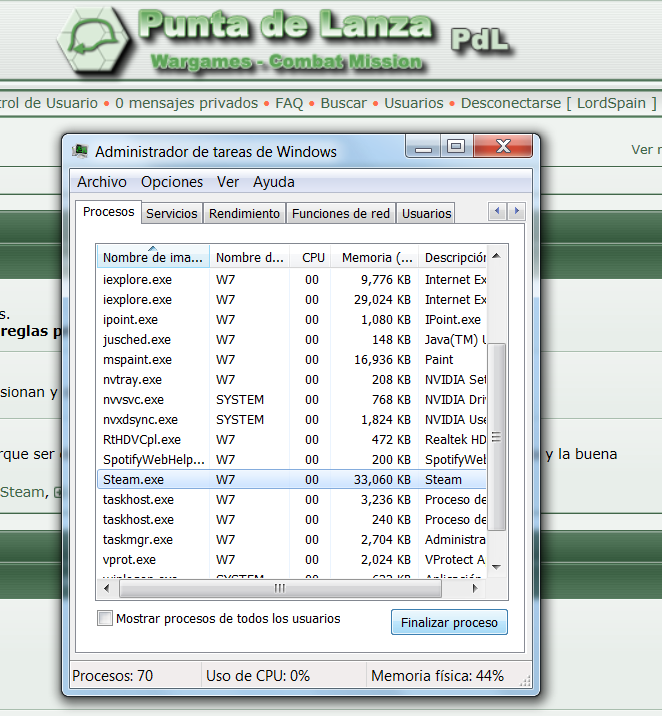Select the RtHDVCpl.exe process
Image resolution: width=662 pixels, height=716 pixels.
291,440
